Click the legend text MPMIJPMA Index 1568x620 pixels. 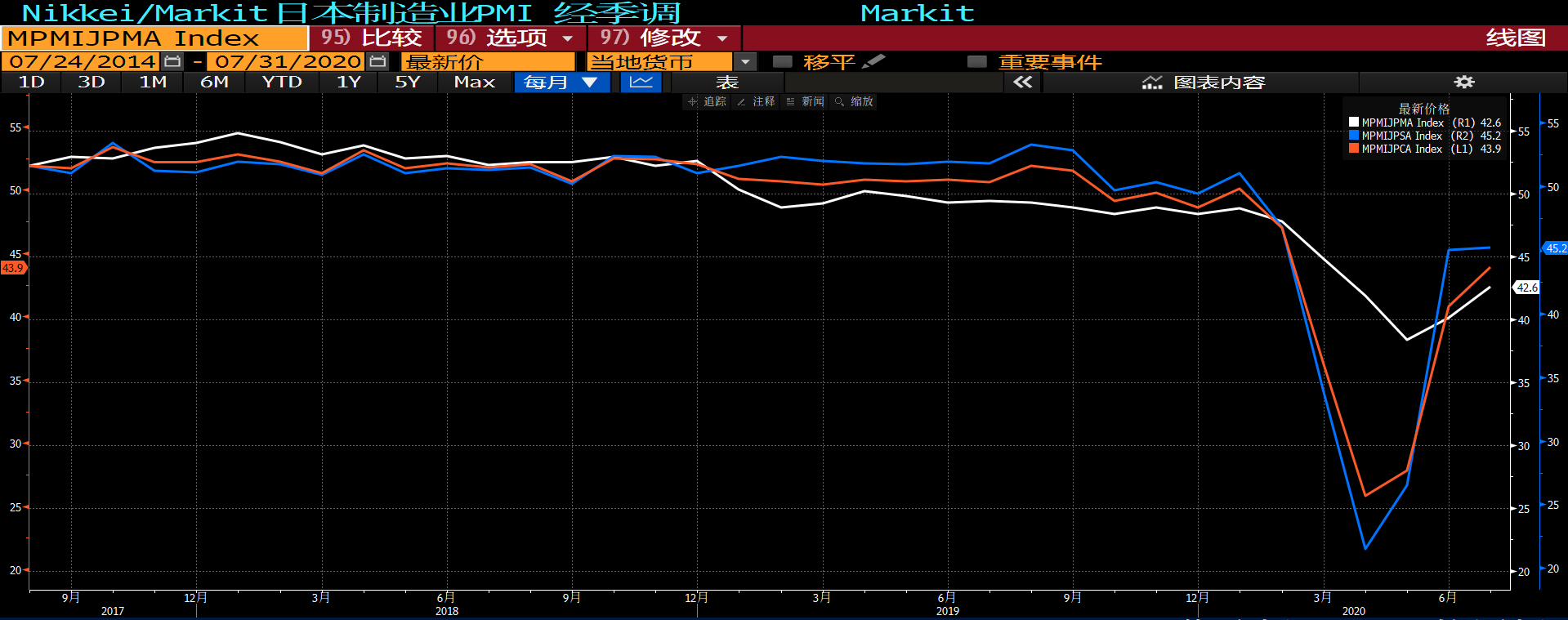coord(1401,123)
